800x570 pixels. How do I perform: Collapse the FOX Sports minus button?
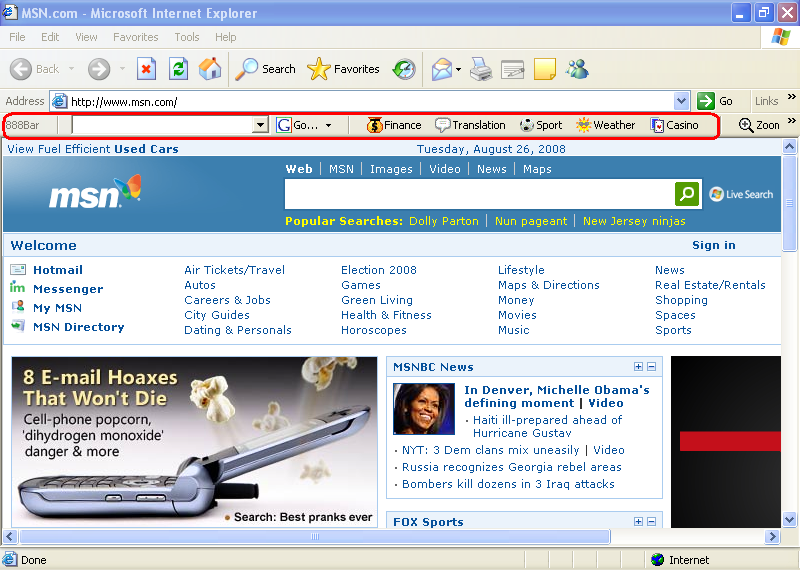click(x=652, y=521)
